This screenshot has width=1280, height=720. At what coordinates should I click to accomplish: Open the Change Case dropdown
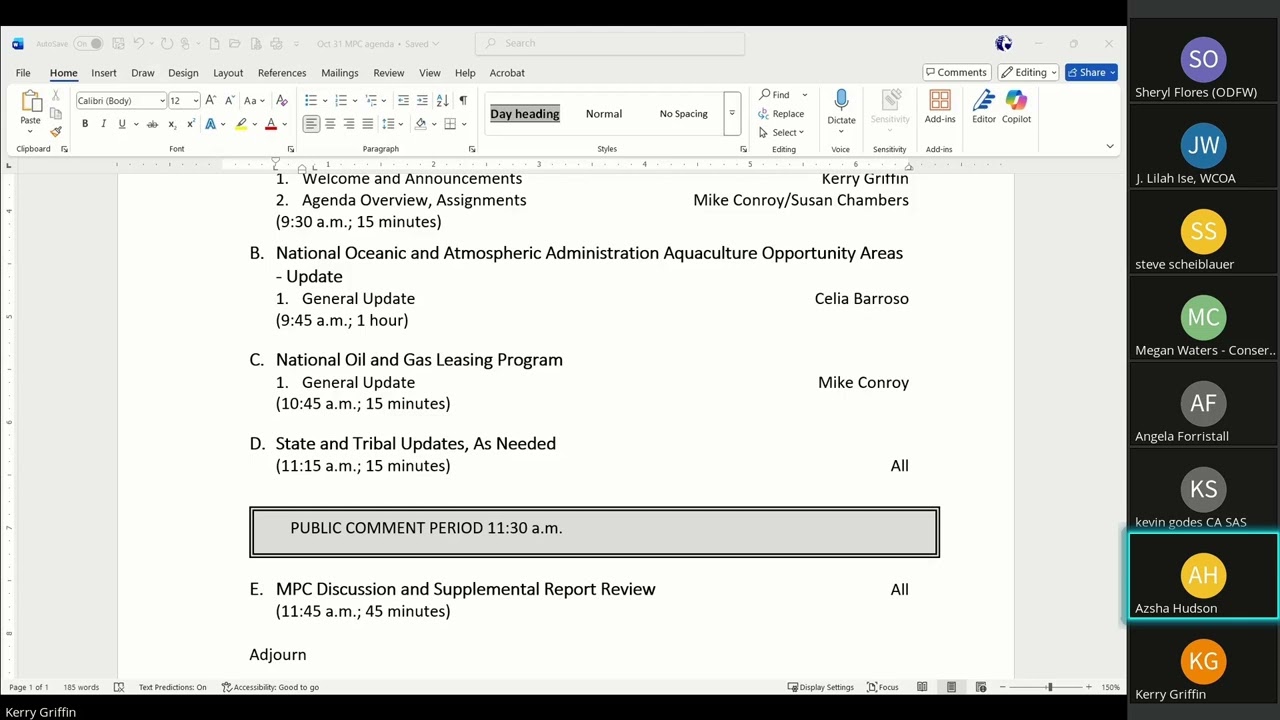click(x=254, y=100)
